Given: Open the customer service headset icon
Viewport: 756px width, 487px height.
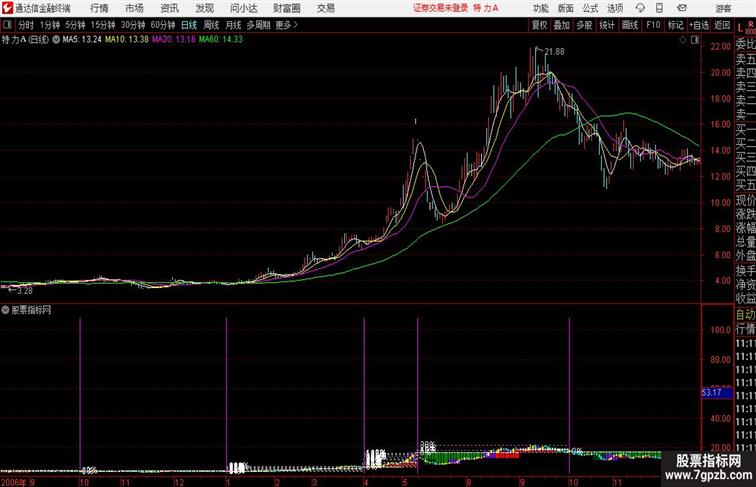Looking at the screenshot, I should point(640,8).
